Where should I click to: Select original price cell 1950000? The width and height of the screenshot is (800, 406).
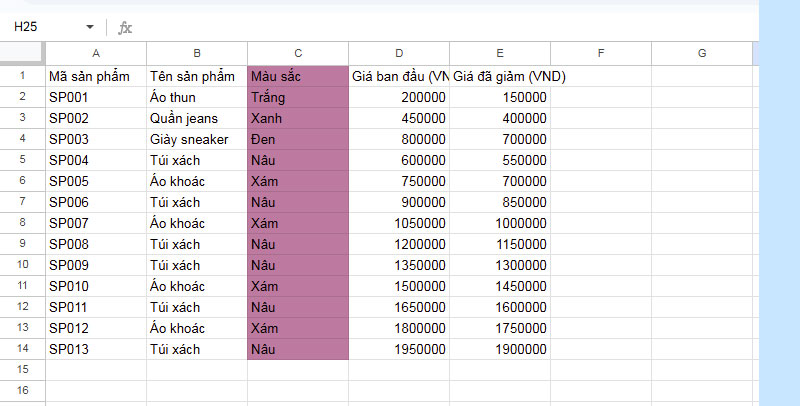point(399,349)
